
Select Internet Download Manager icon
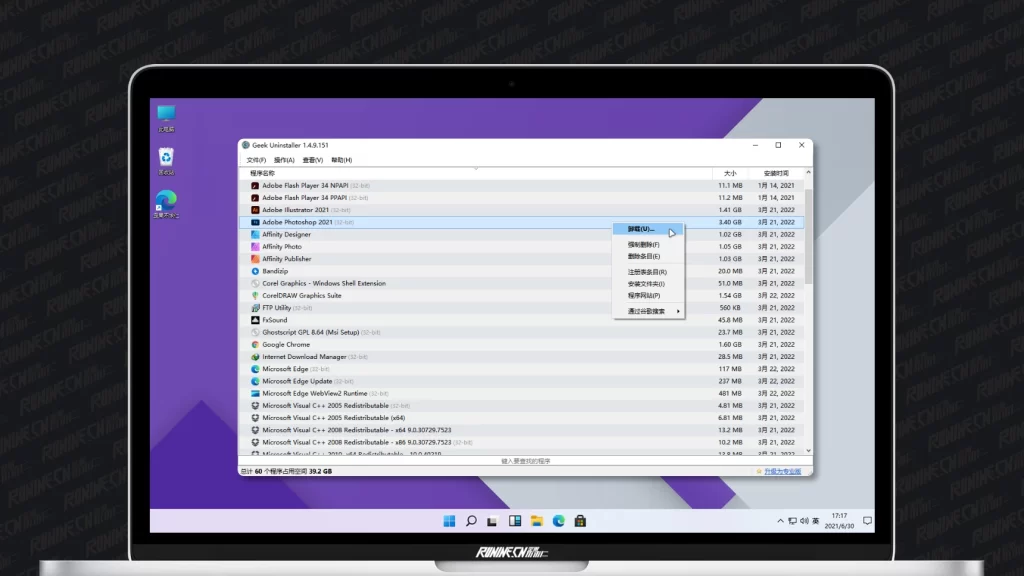[x=255, y=357]
